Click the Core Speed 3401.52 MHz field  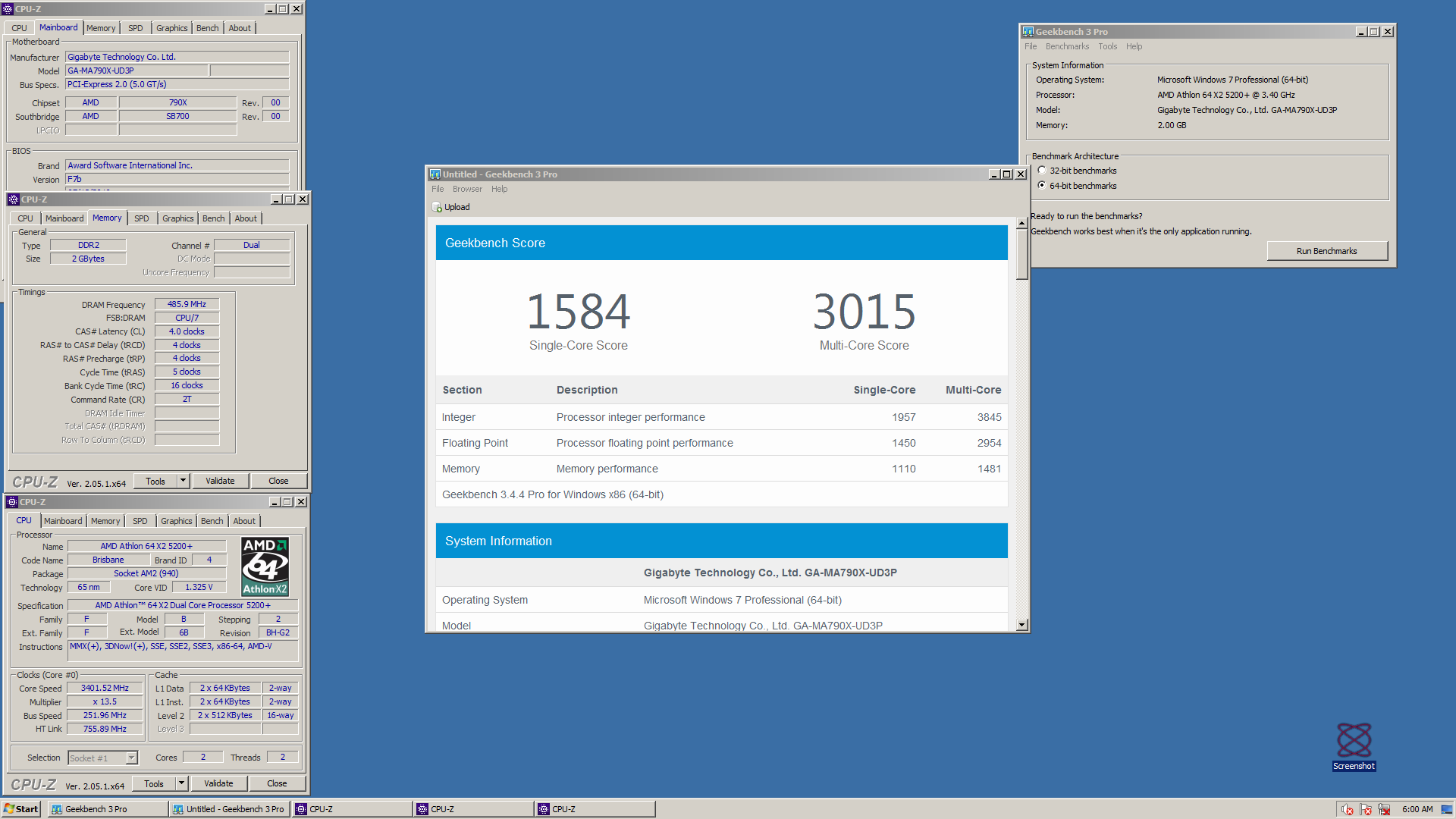105,689
